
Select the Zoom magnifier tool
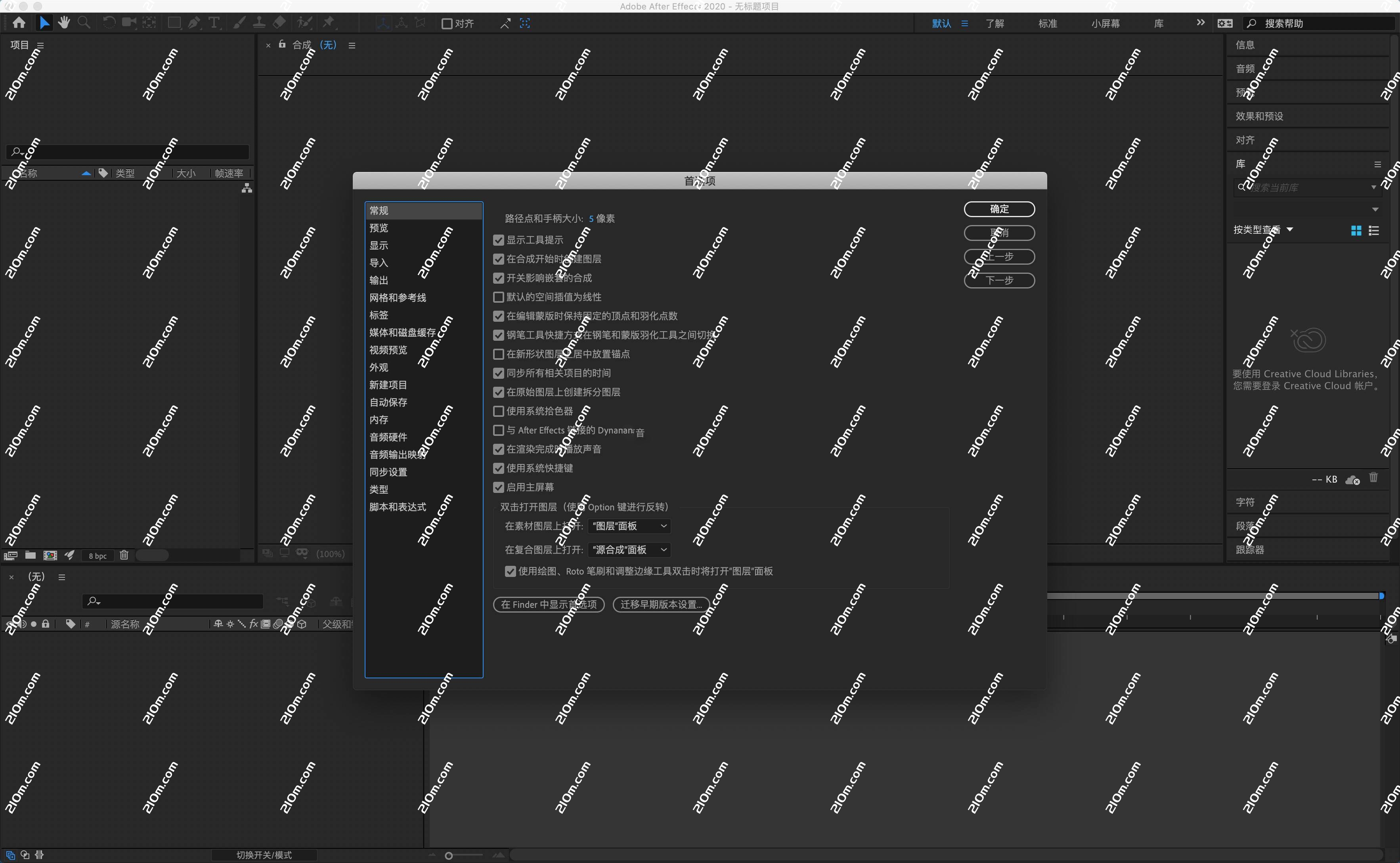(x=84, y=23)
